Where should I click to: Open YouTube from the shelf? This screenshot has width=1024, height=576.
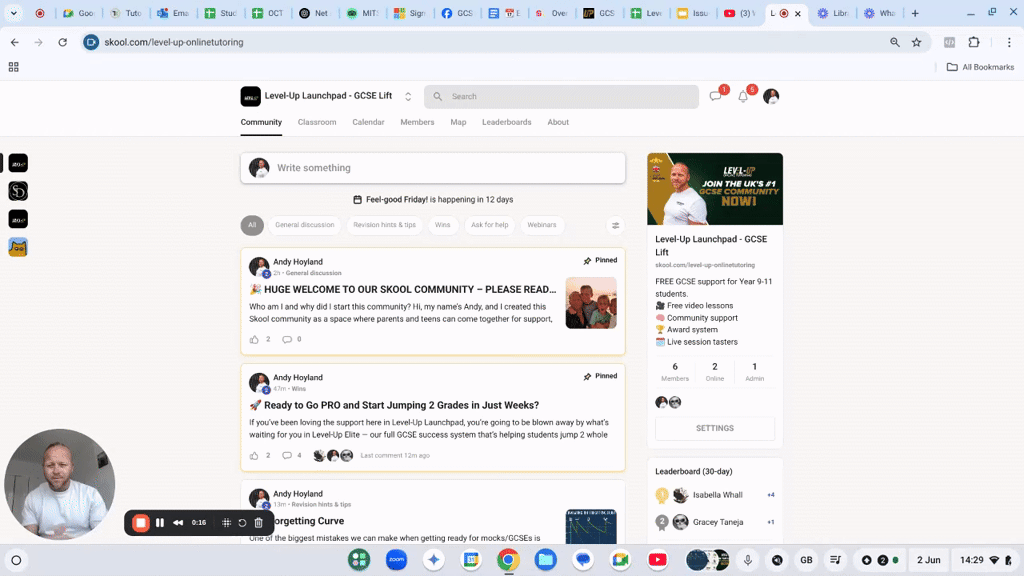(658, 560)
